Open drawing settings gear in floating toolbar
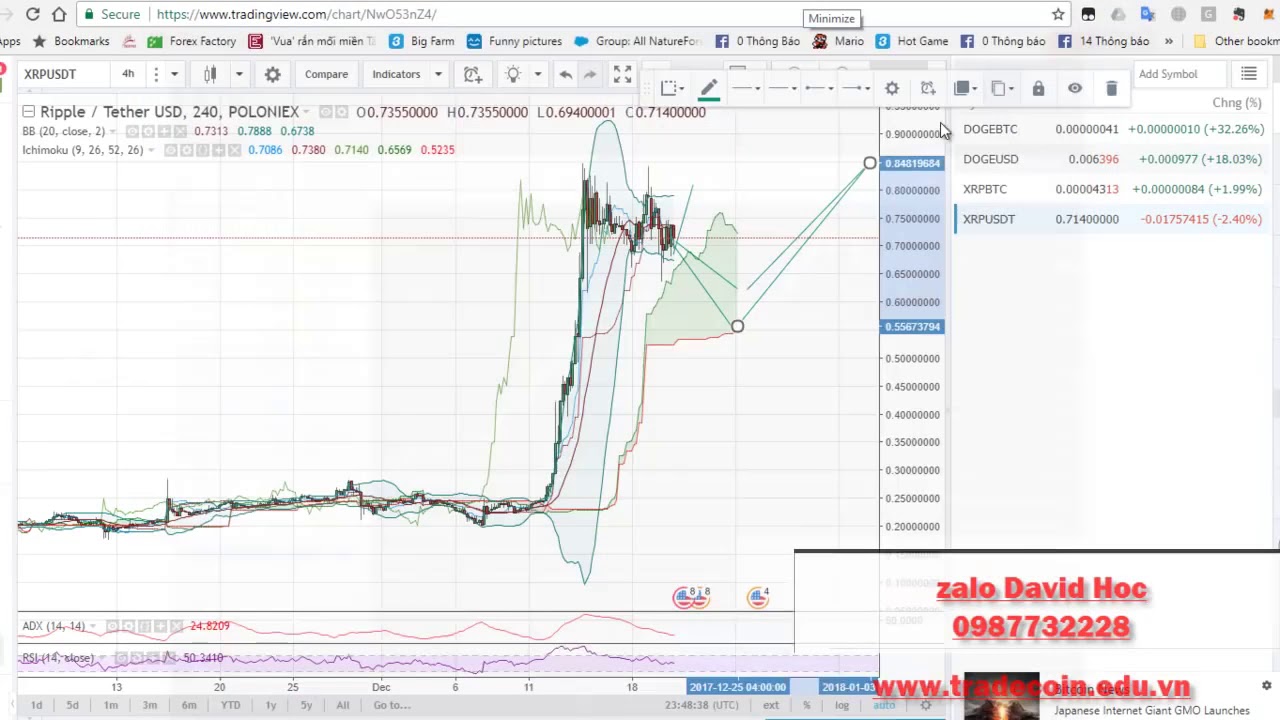The image size is (1280, 720). 892,88
